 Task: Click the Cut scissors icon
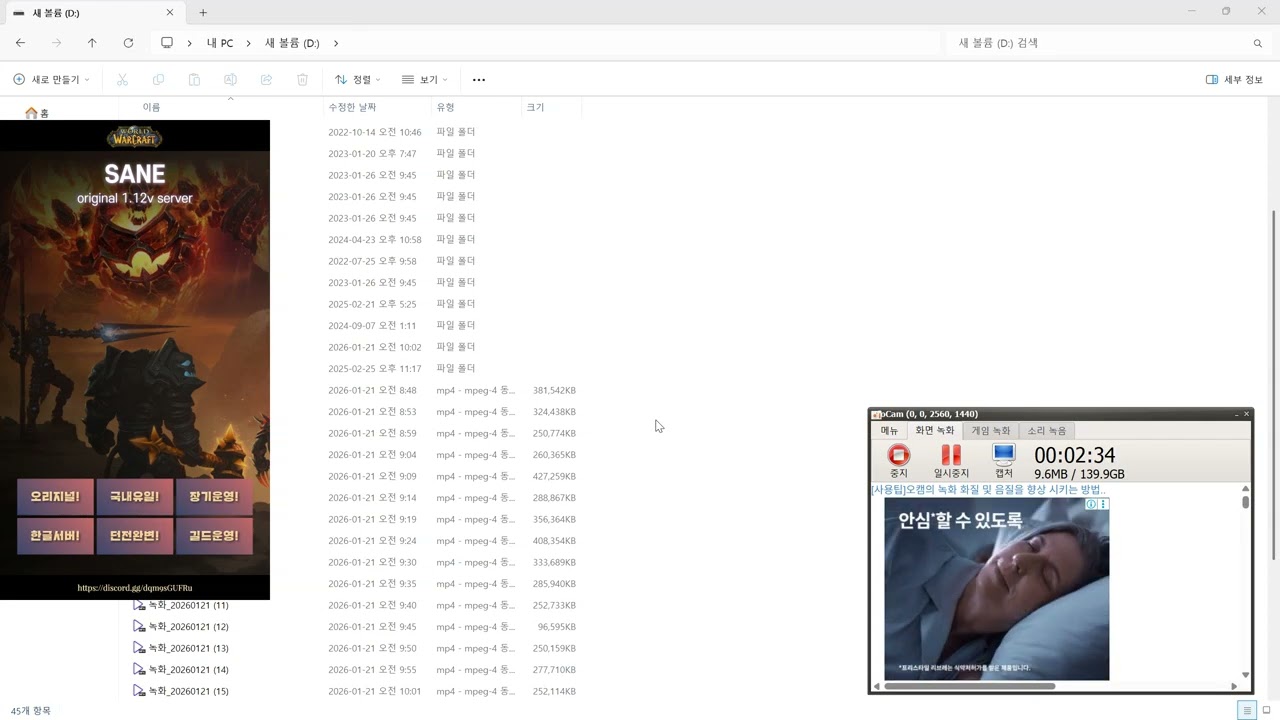(x=122, y=79)
